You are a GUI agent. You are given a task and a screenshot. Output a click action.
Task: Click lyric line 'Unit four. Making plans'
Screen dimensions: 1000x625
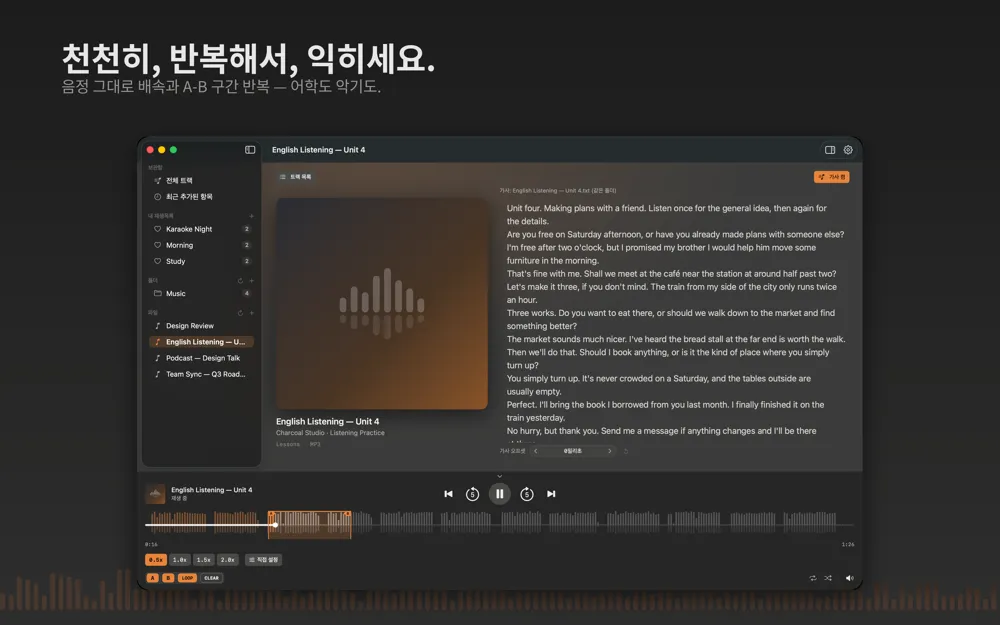click(666, 214)
